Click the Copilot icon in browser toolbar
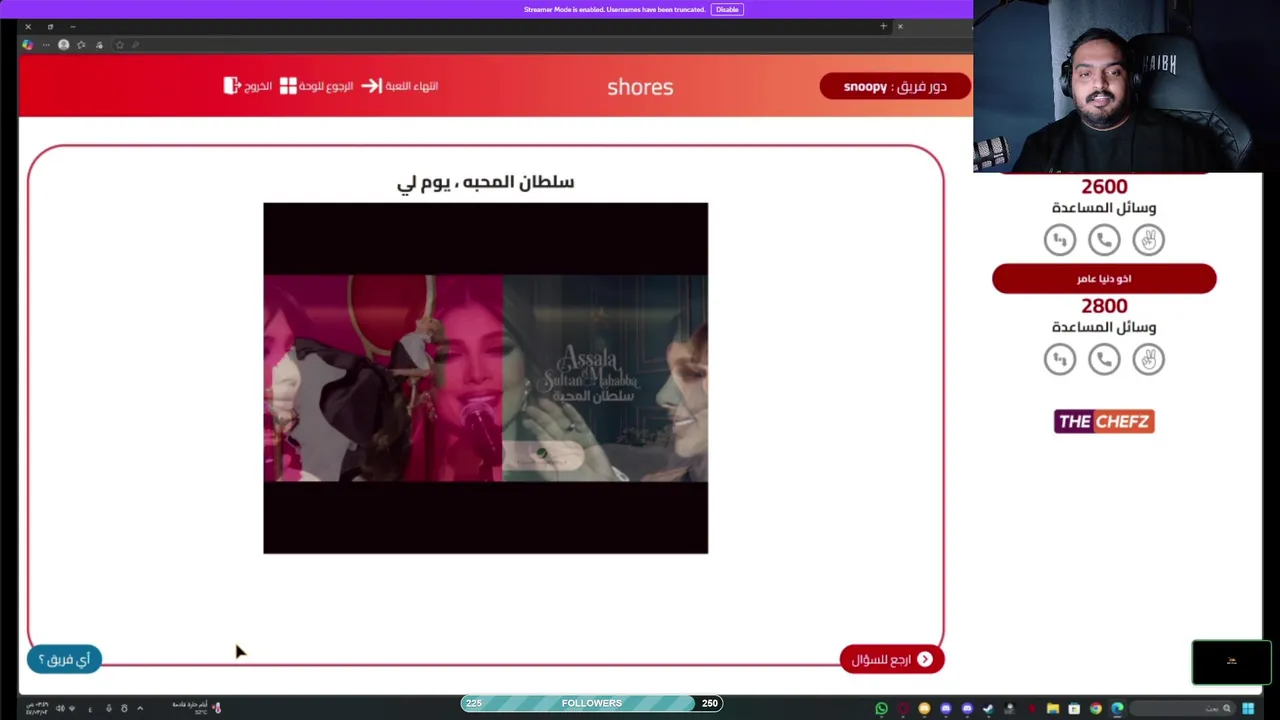Viewport: 1280px width, 720px height. click(27, 45)
